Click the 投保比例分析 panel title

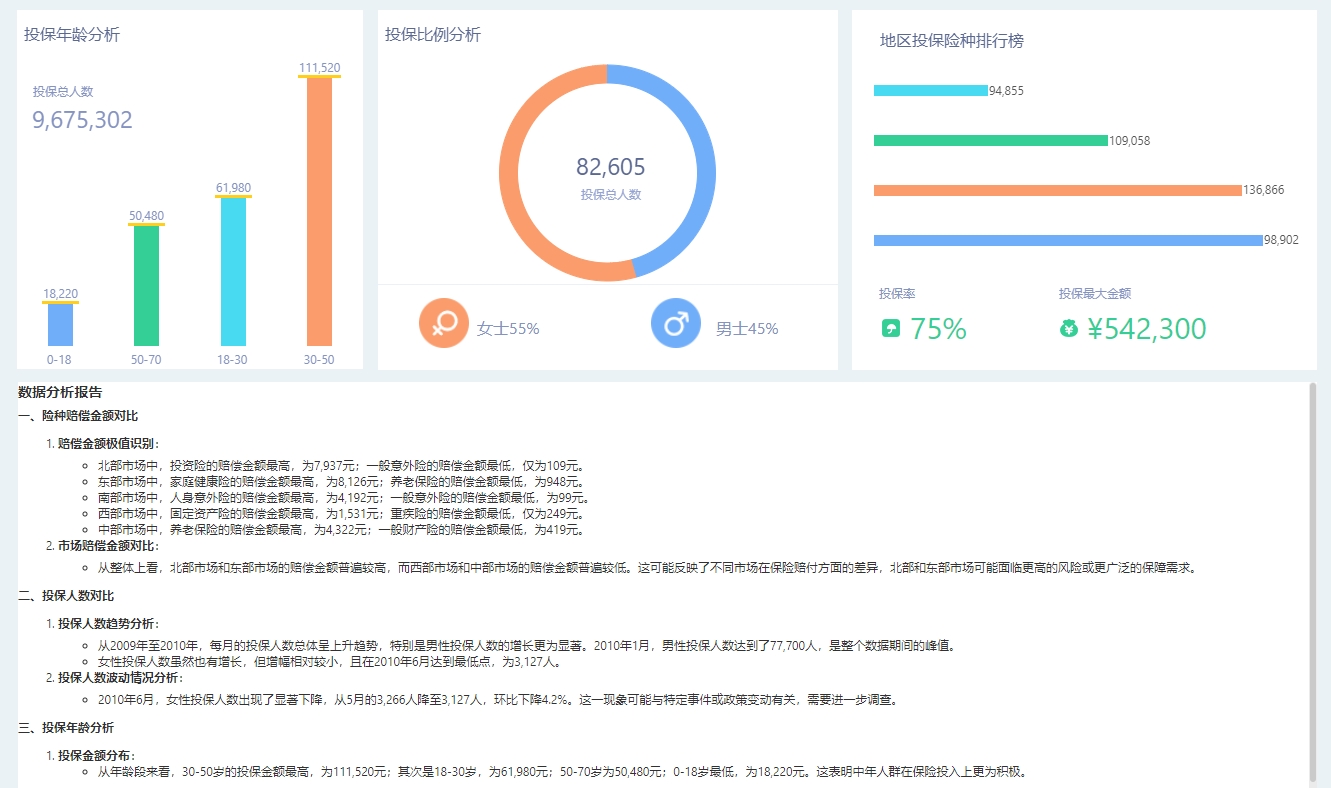(x=433, y=35)
